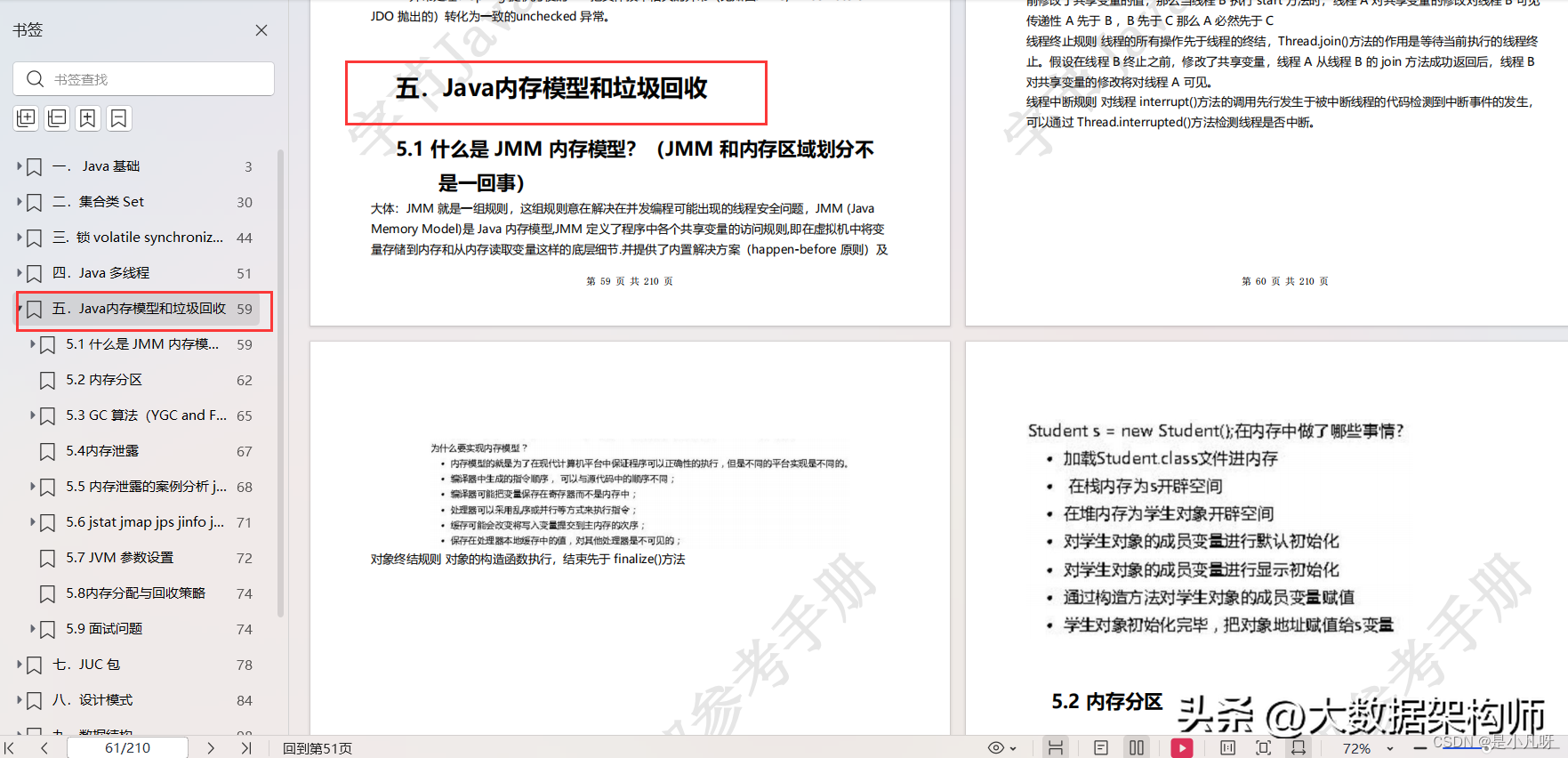Click the fit page icon in the status bar
Image resolution: width=1568 pixels, height=758 pixels.
click(1228, 748)
